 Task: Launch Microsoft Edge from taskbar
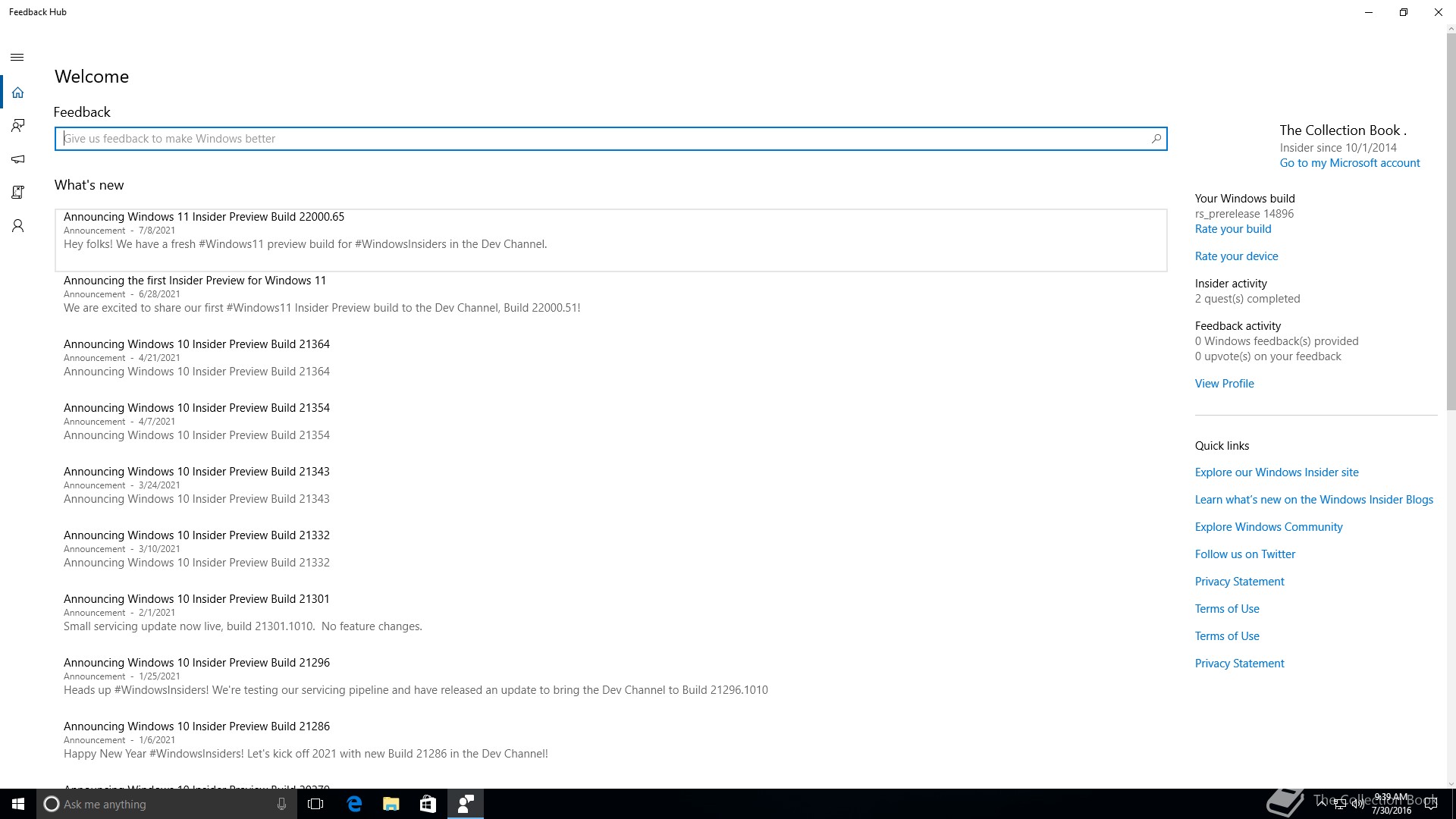354,804
